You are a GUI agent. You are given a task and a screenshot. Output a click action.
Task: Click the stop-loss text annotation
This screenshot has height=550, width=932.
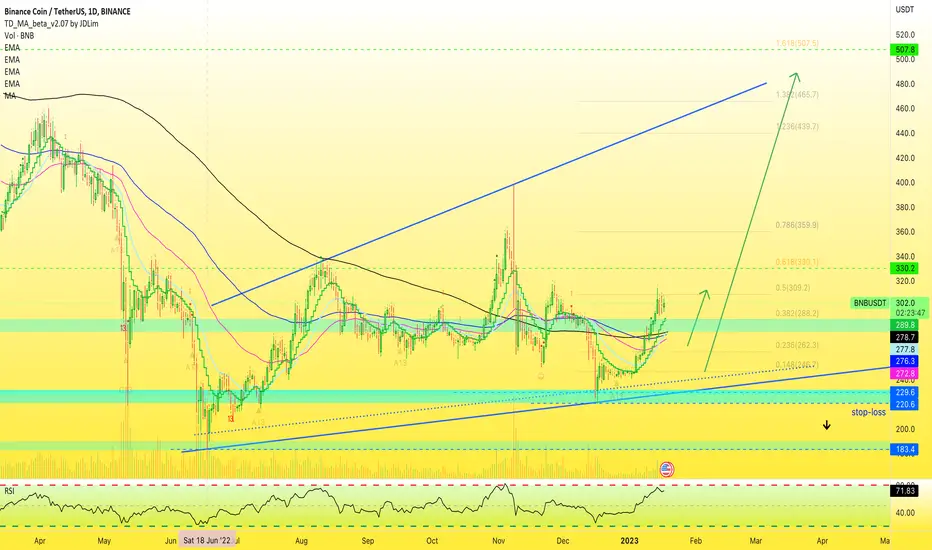point(868,412)
